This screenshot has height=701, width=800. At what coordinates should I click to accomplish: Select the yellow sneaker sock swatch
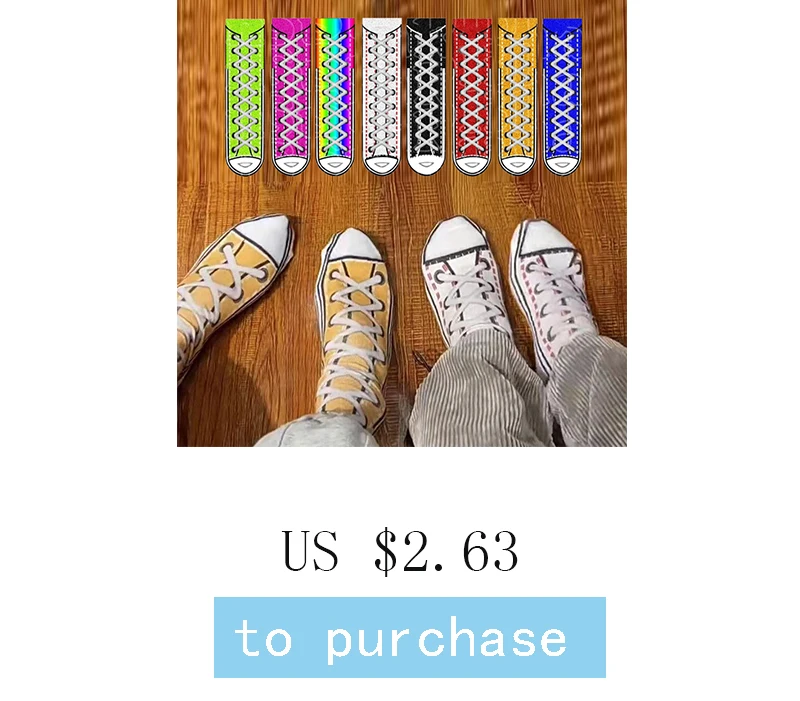(517, 97)
